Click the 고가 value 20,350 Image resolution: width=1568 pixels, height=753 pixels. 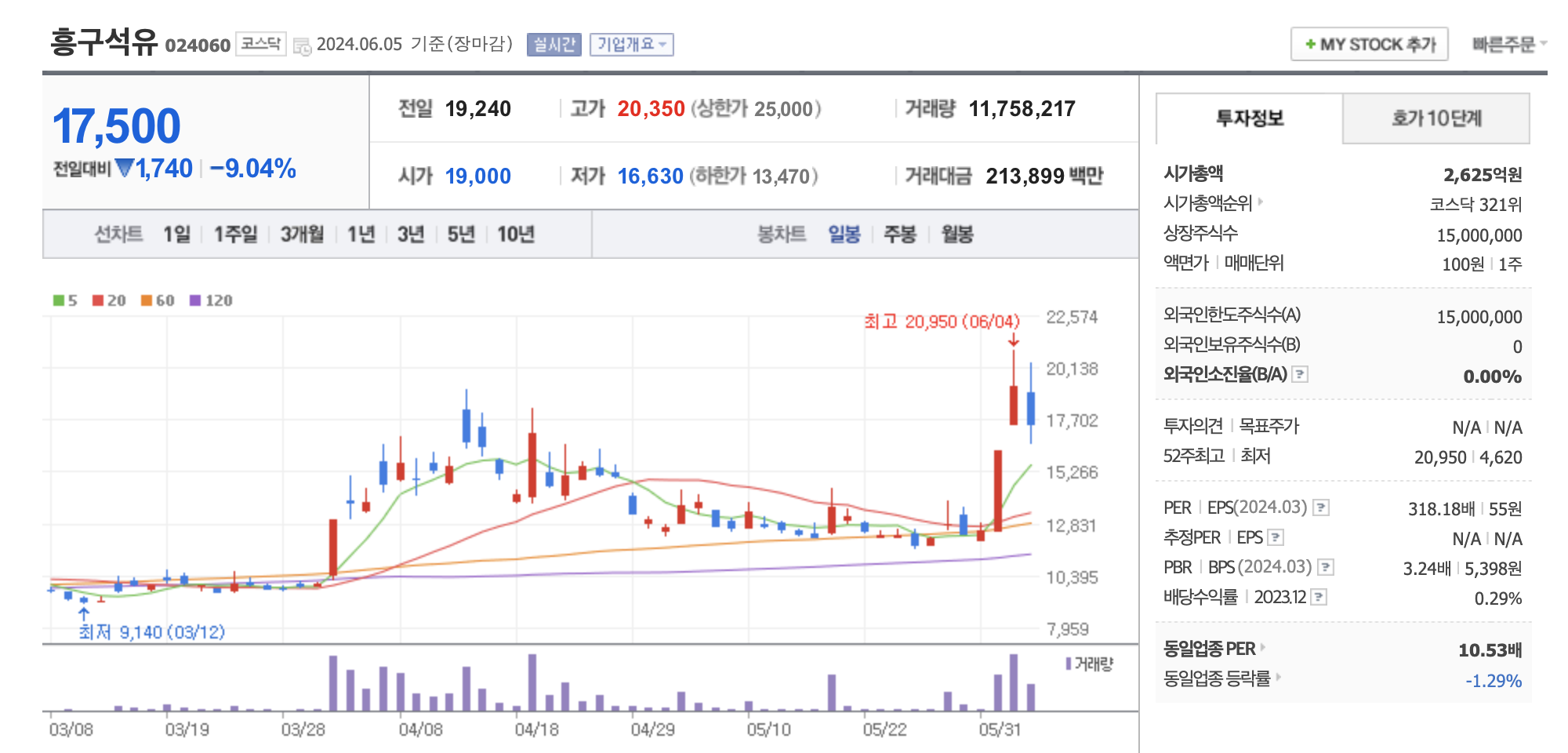pyautogui.click(x=651, y=108)
